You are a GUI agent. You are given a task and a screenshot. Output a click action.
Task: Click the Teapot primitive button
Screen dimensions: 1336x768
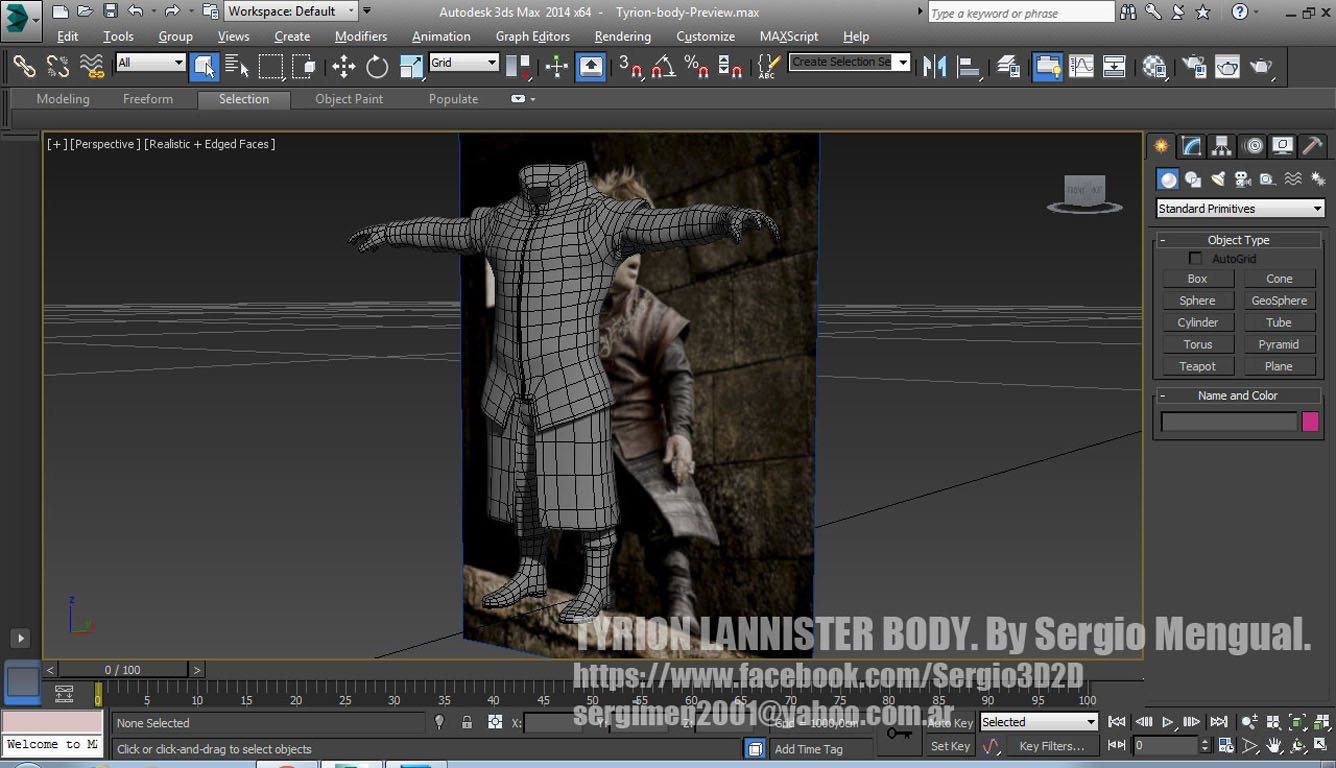(1197, 366)
